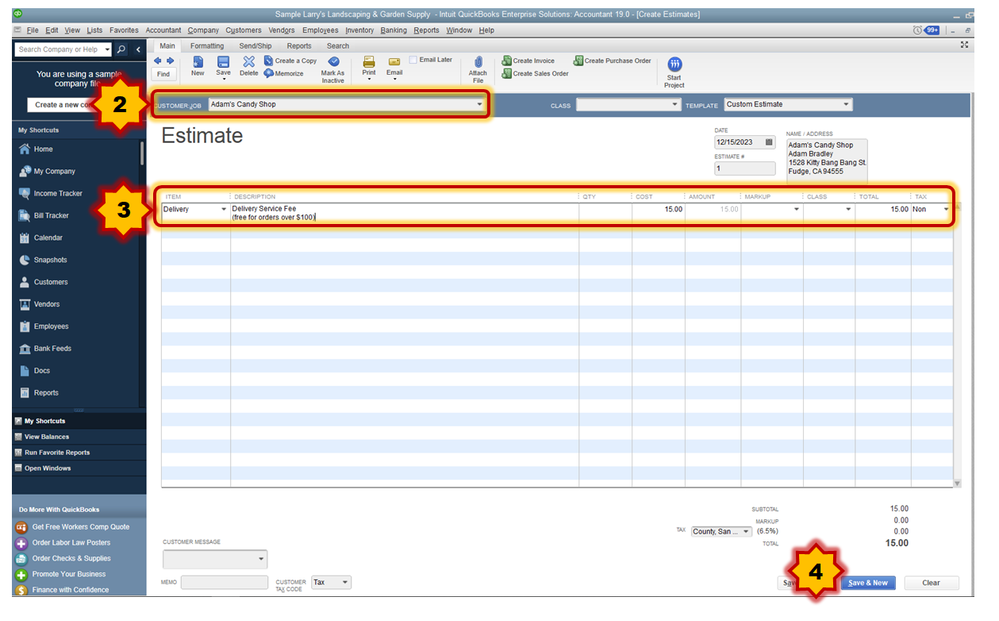Image resolution: width=999 pixels, height=621 pixels.
Task: Open the search scope dropdown arrow
Action: [x=107, y=49]
